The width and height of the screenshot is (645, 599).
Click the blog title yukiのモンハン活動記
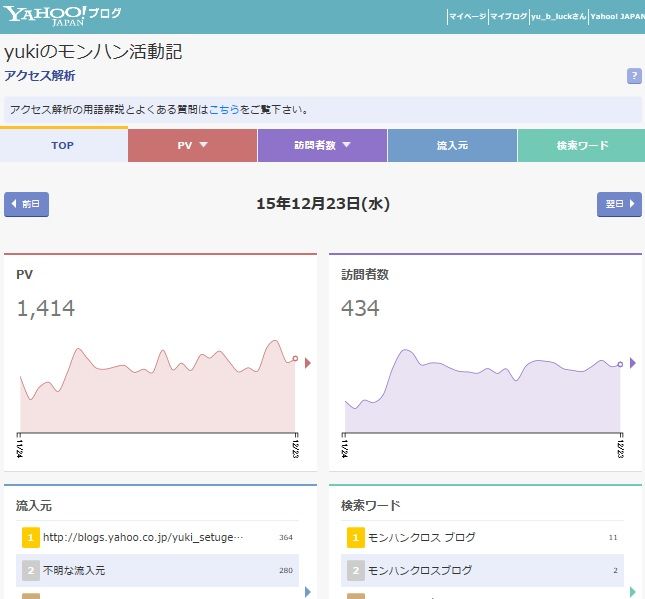tap(93, 52)
